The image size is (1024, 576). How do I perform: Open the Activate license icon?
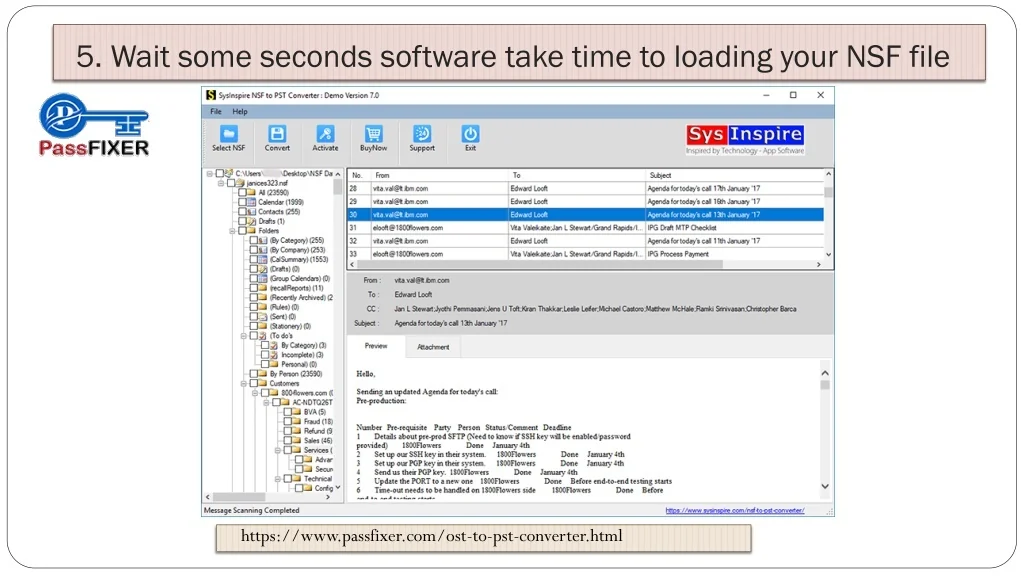point(325,134)
